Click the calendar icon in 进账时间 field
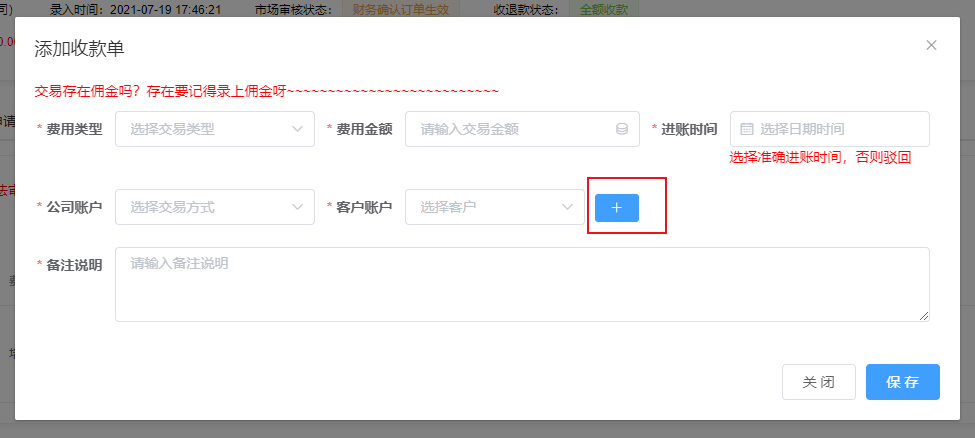 coord(746,129)
